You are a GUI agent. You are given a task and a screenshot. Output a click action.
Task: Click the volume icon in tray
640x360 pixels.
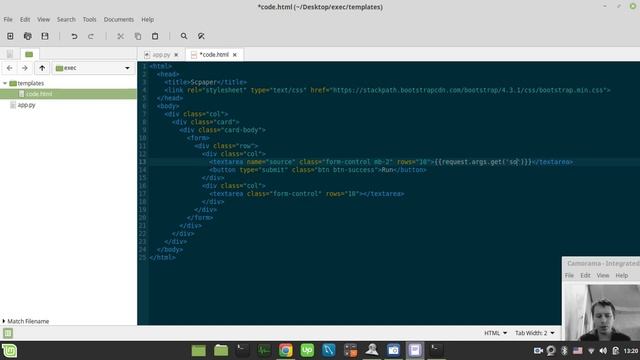(x=604, y=351)
